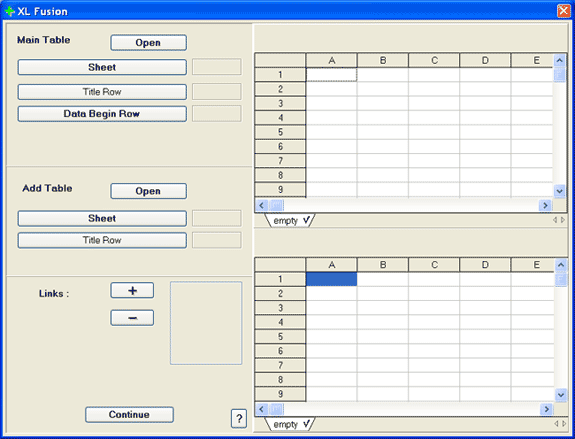575x439 pixels.
Task: Click the upper grid scroll up arrow
Action: [x=560, y=60]
